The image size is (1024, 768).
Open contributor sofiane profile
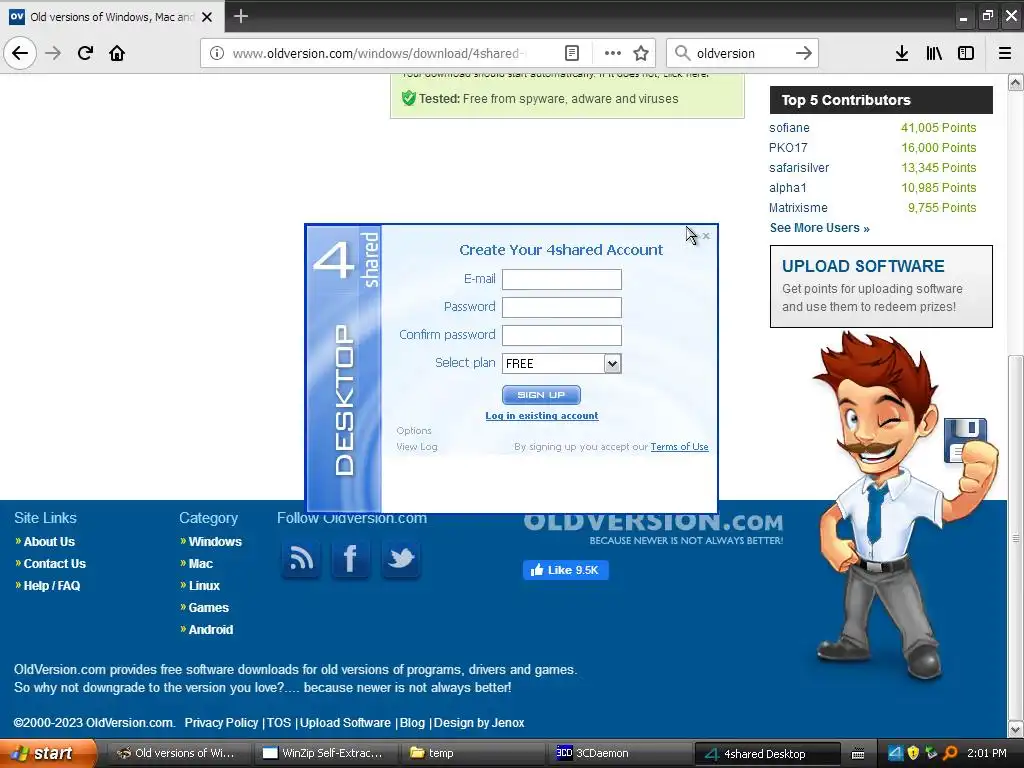click(789, 128)
